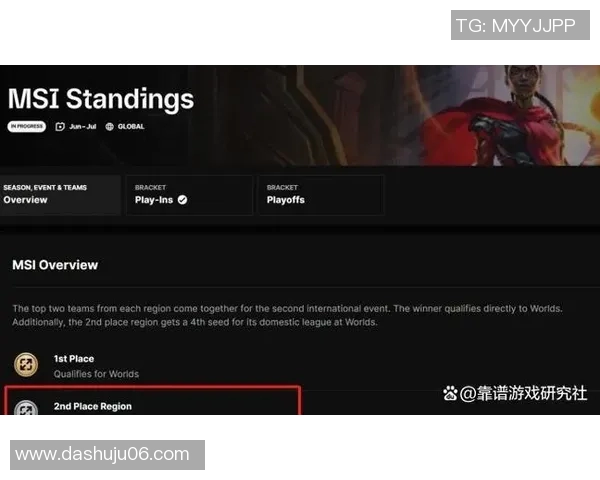
Task: Click the globe icon next to GLOBAL
Action: click(x=109, y=126)
